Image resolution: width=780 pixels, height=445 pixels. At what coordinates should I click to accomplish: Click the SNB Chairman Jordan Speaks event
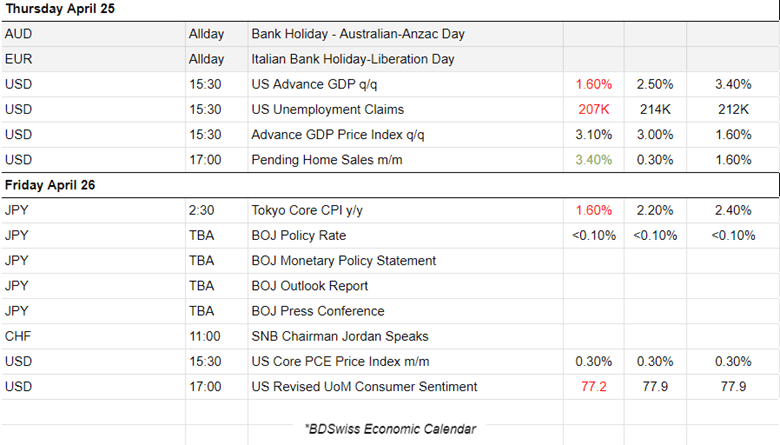(x=338, y=336)
